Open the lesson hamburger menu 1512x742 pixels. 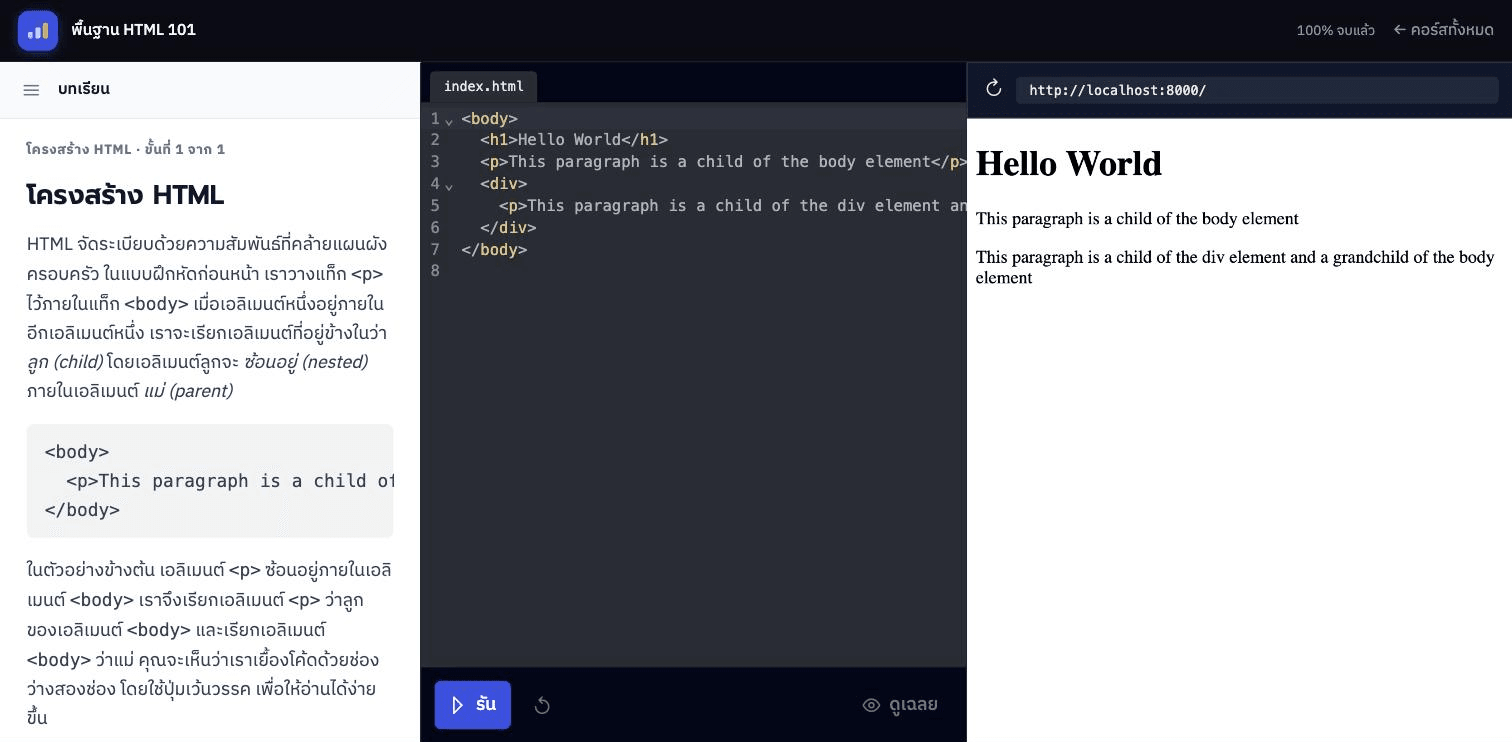(x=31, y=90)
